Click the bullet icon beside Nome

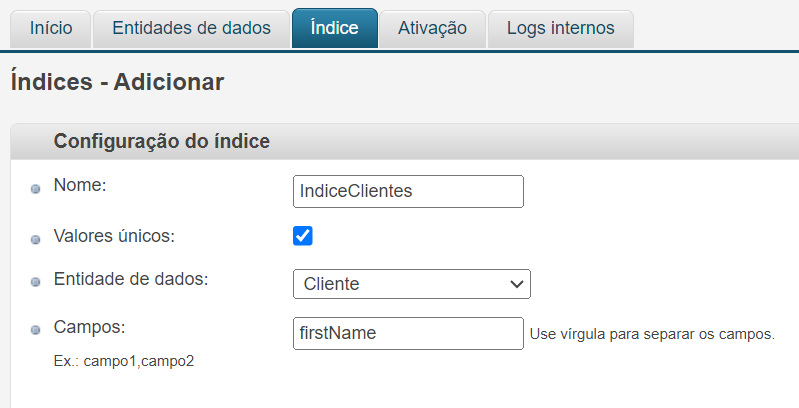(36, 189)
